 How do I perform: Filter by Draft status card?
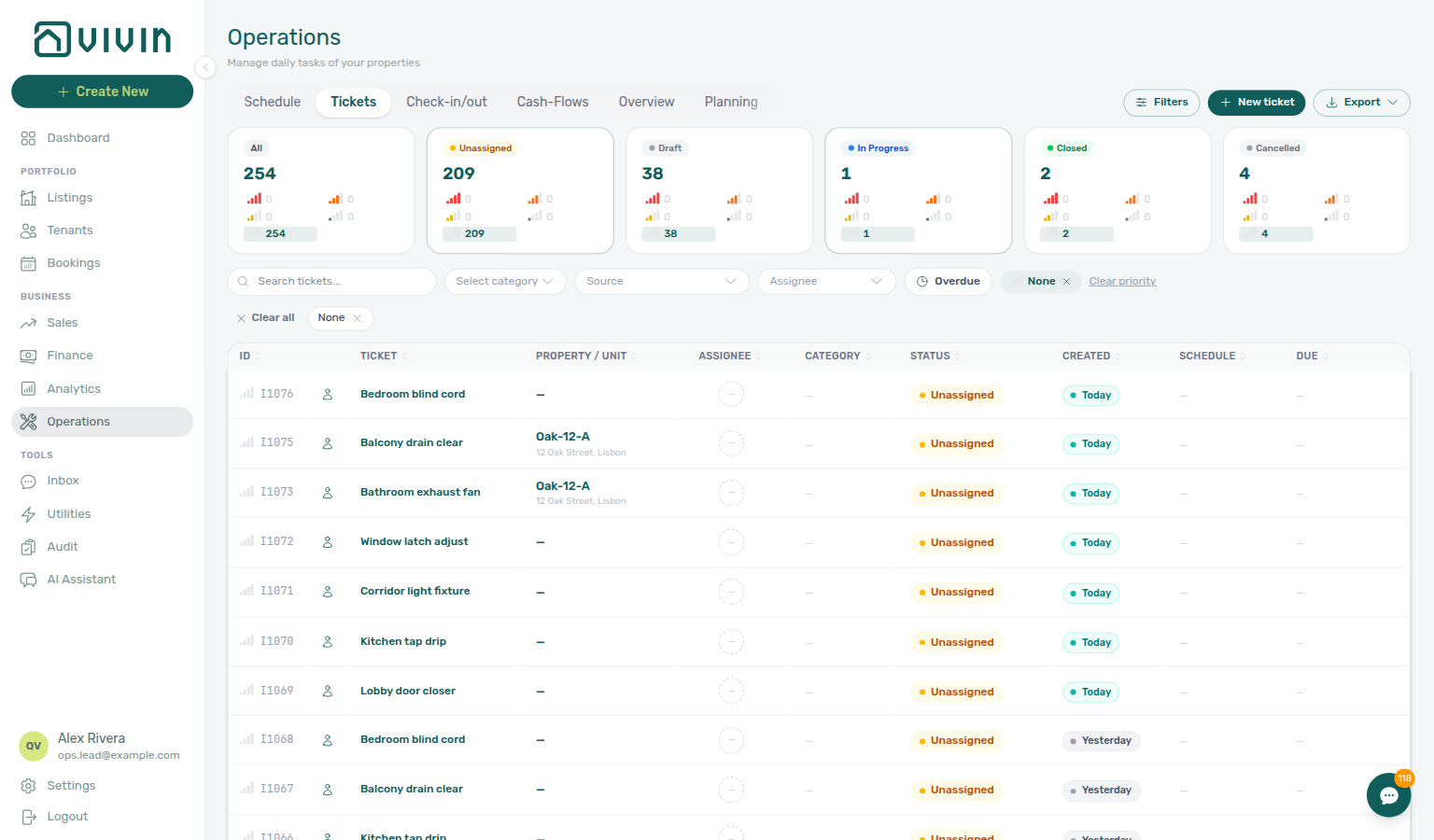(x=719, y=190)
